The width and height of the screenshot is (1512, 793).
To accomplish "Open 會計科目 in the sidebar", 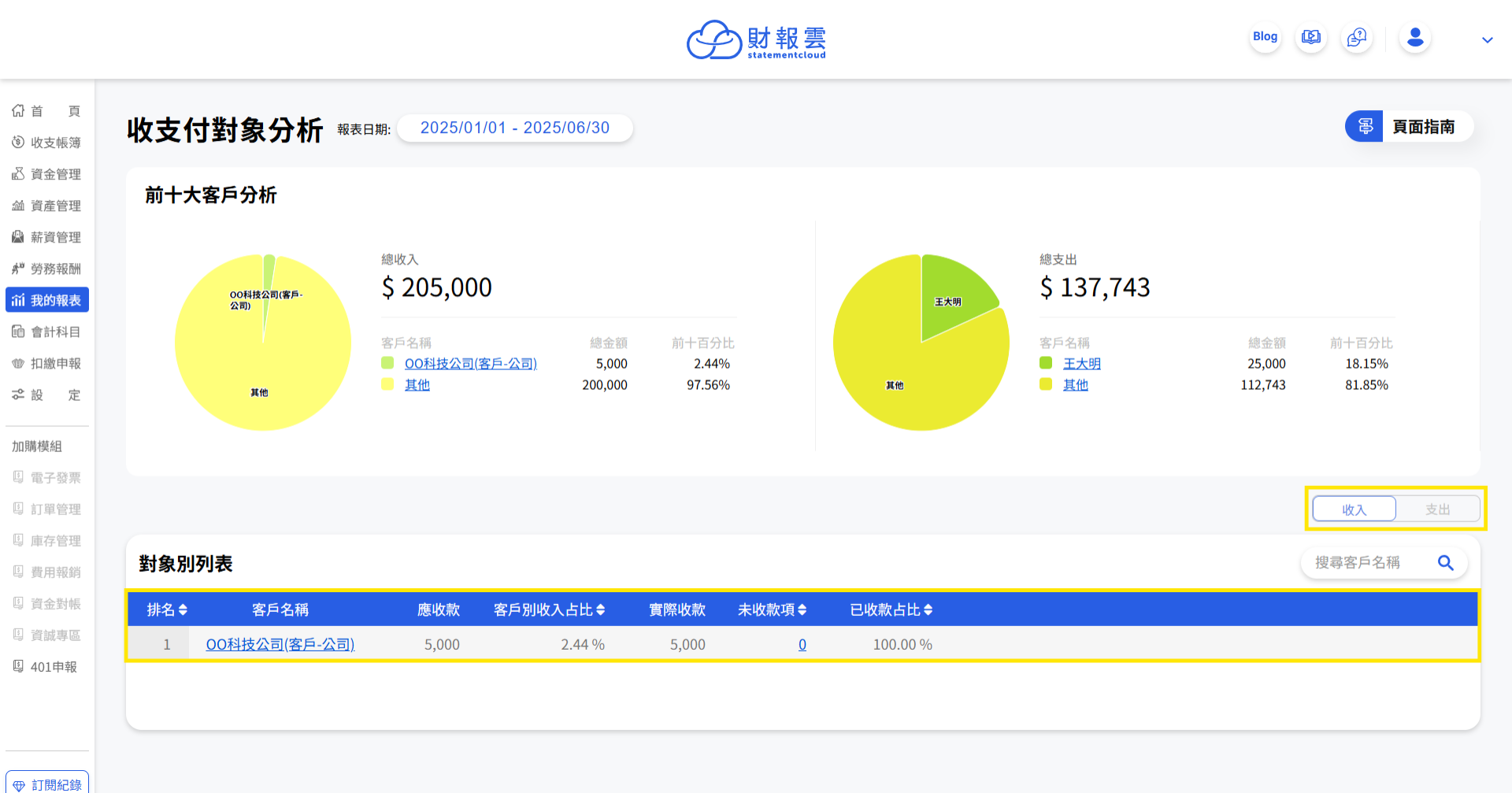I will [46, 332].
